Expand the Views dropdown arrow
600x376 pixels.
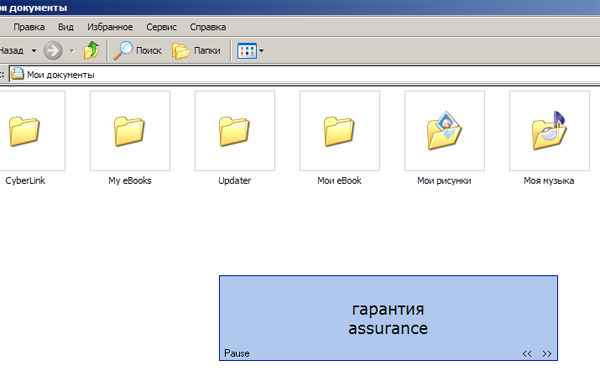pos(261,50)
